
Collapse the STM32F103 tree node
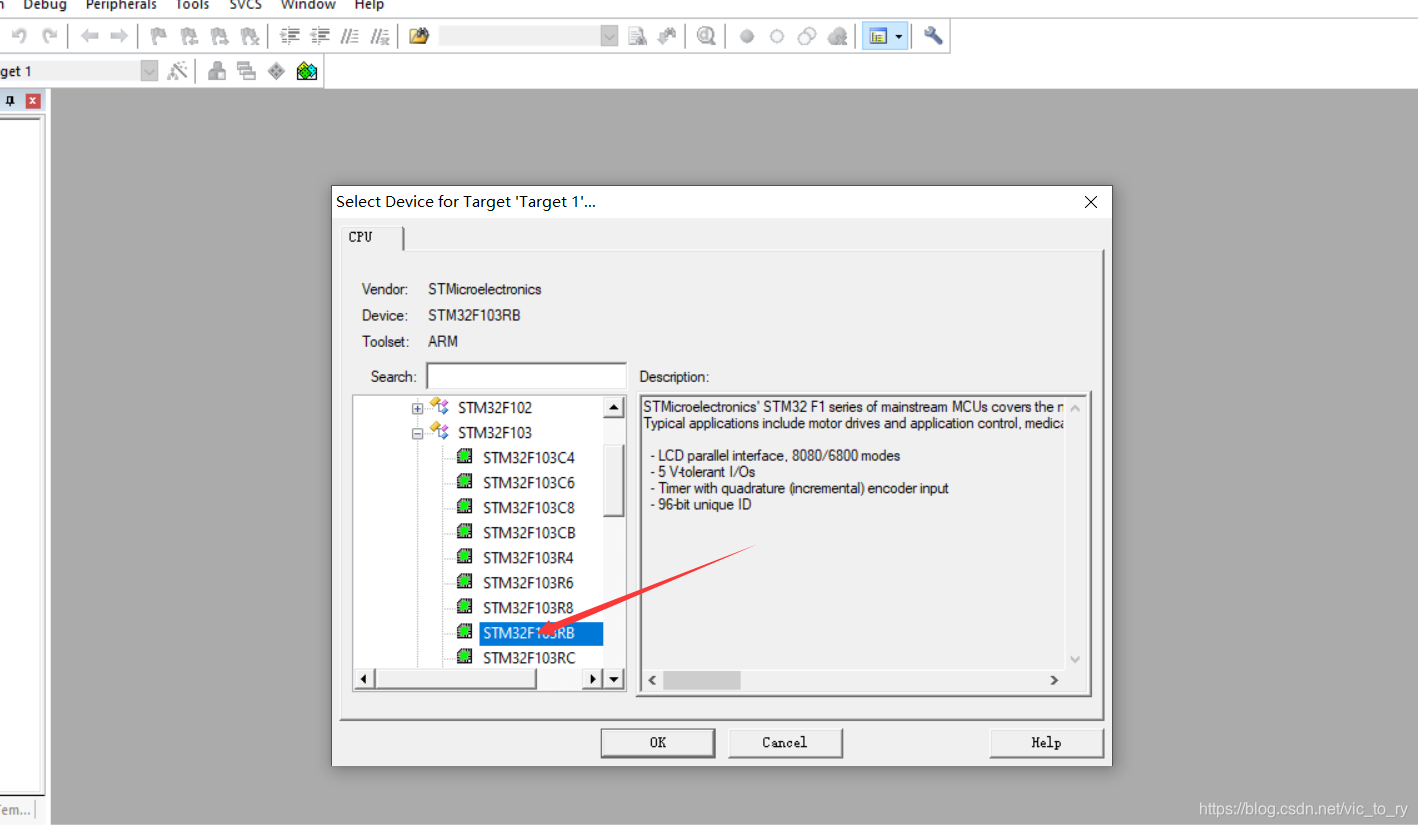[x=418, y=433]
